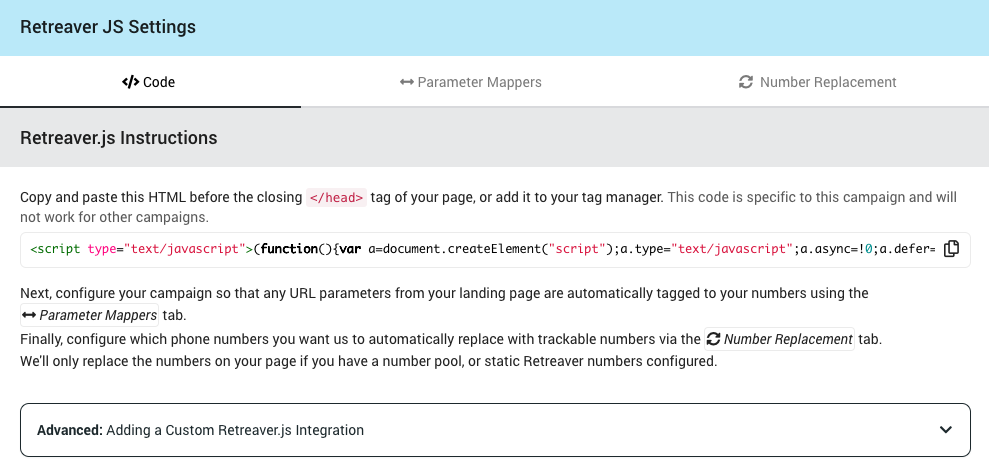This screenshot has width=989, height=475.
Task: Click the Retreaver JS Settings header title
Action: pyautogui.click(x=108, y=27)
